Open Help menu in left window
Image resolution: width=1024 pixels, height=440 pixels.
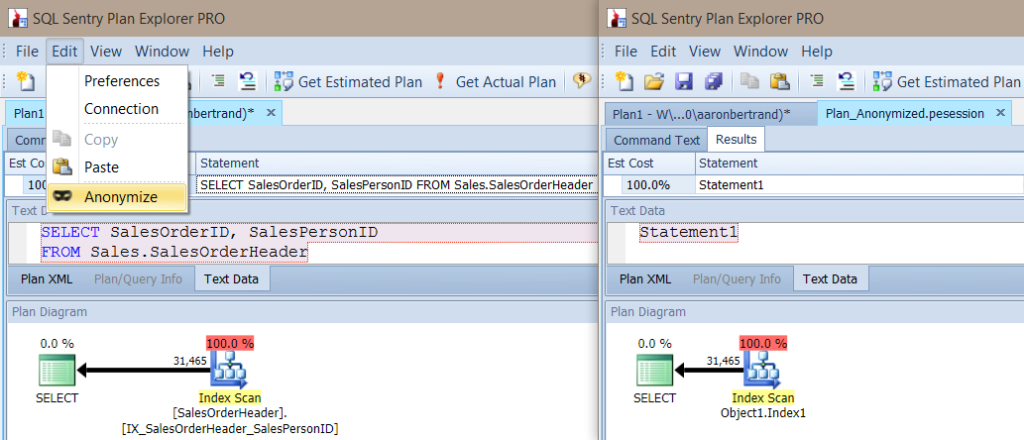point(217,52)
